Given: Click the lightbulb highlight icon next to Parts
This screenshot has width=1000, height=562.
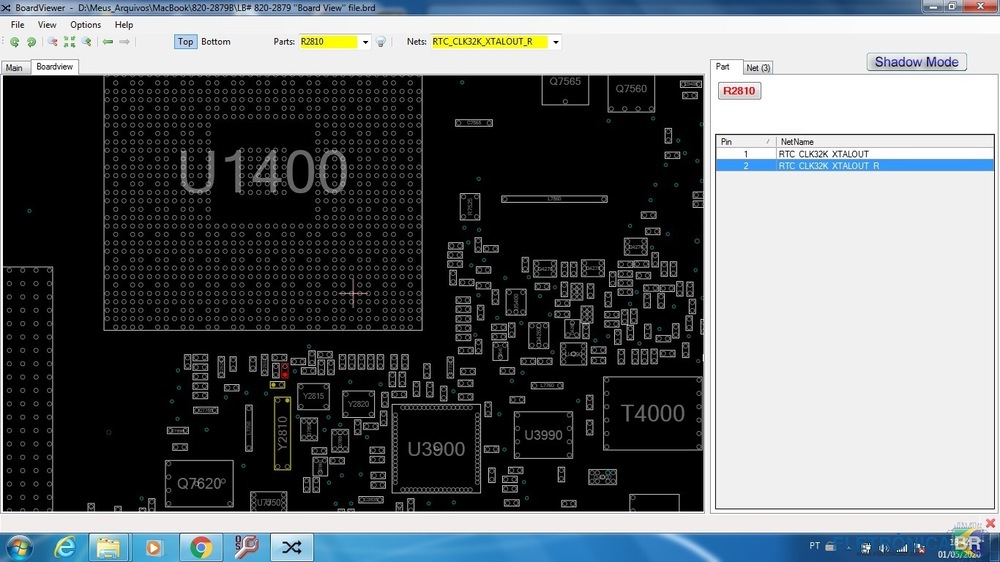Looking at the screenshot, I should click(x=381, y=42).
